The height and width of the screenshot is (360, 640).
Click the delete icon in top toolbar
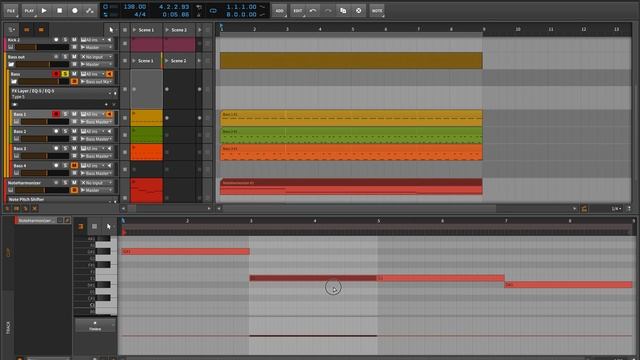coord(358,11)
